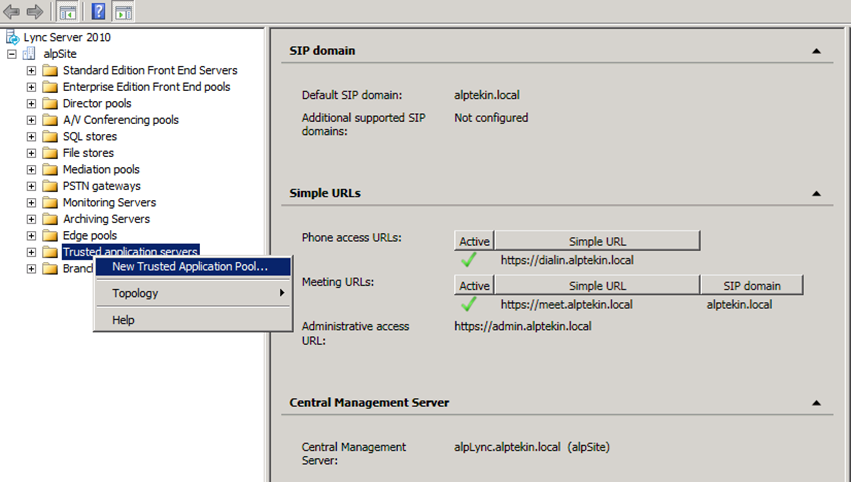Expand the PSTN gateways node
The width and height of the screenshot is (851, 482).
pyautogui.click(x=31, y=186)
